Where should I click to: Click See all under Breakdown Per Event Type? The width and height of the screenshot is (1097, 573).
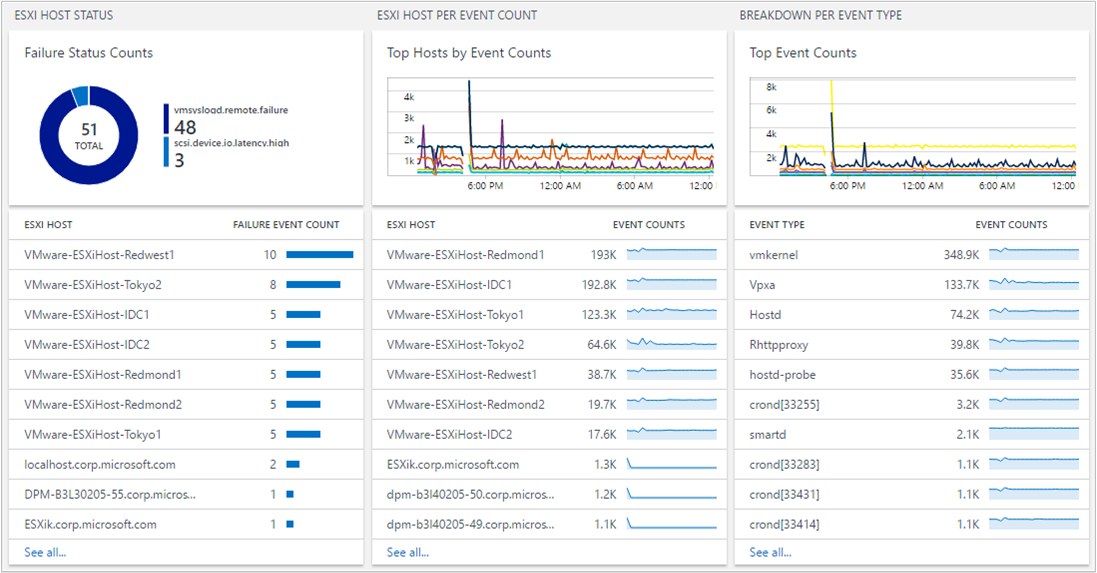[x=770, y=552]
